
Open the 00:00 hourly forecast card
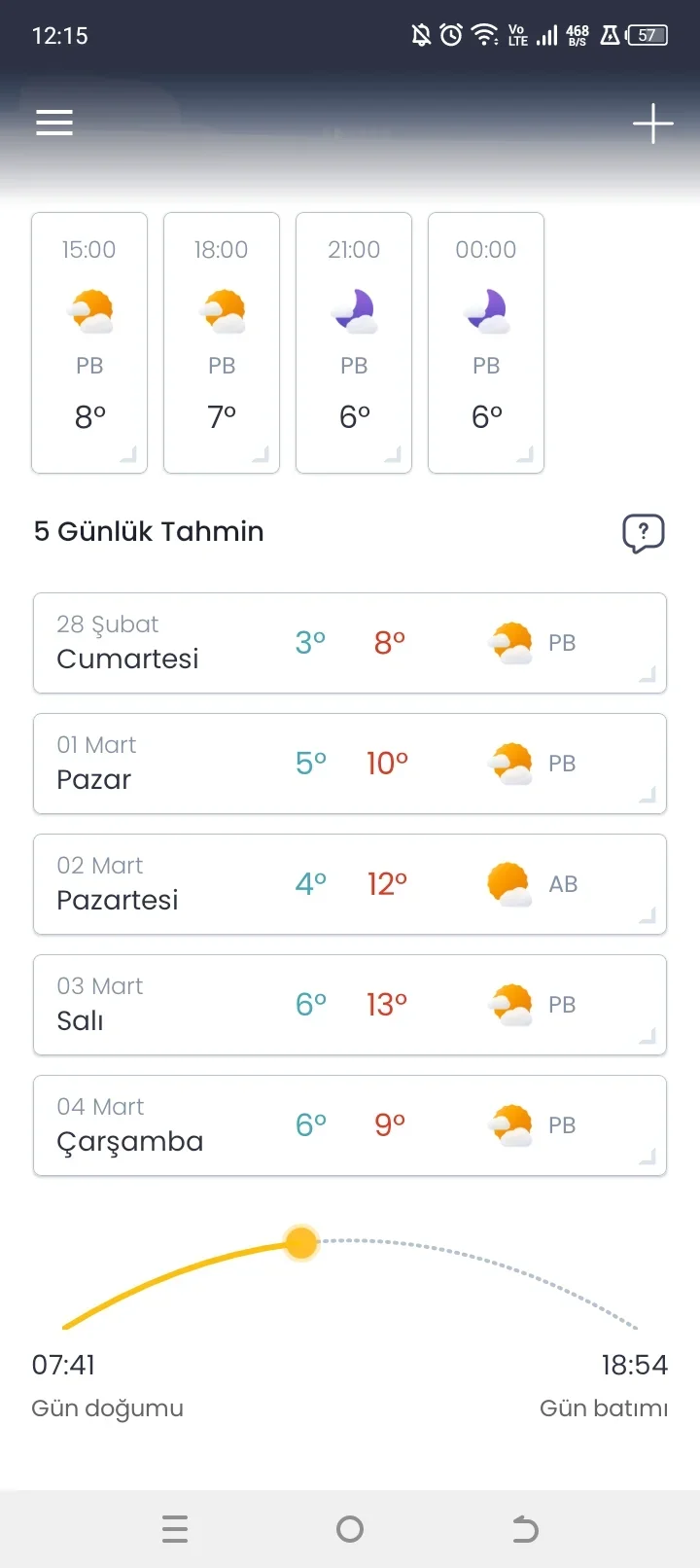(486, 342)
